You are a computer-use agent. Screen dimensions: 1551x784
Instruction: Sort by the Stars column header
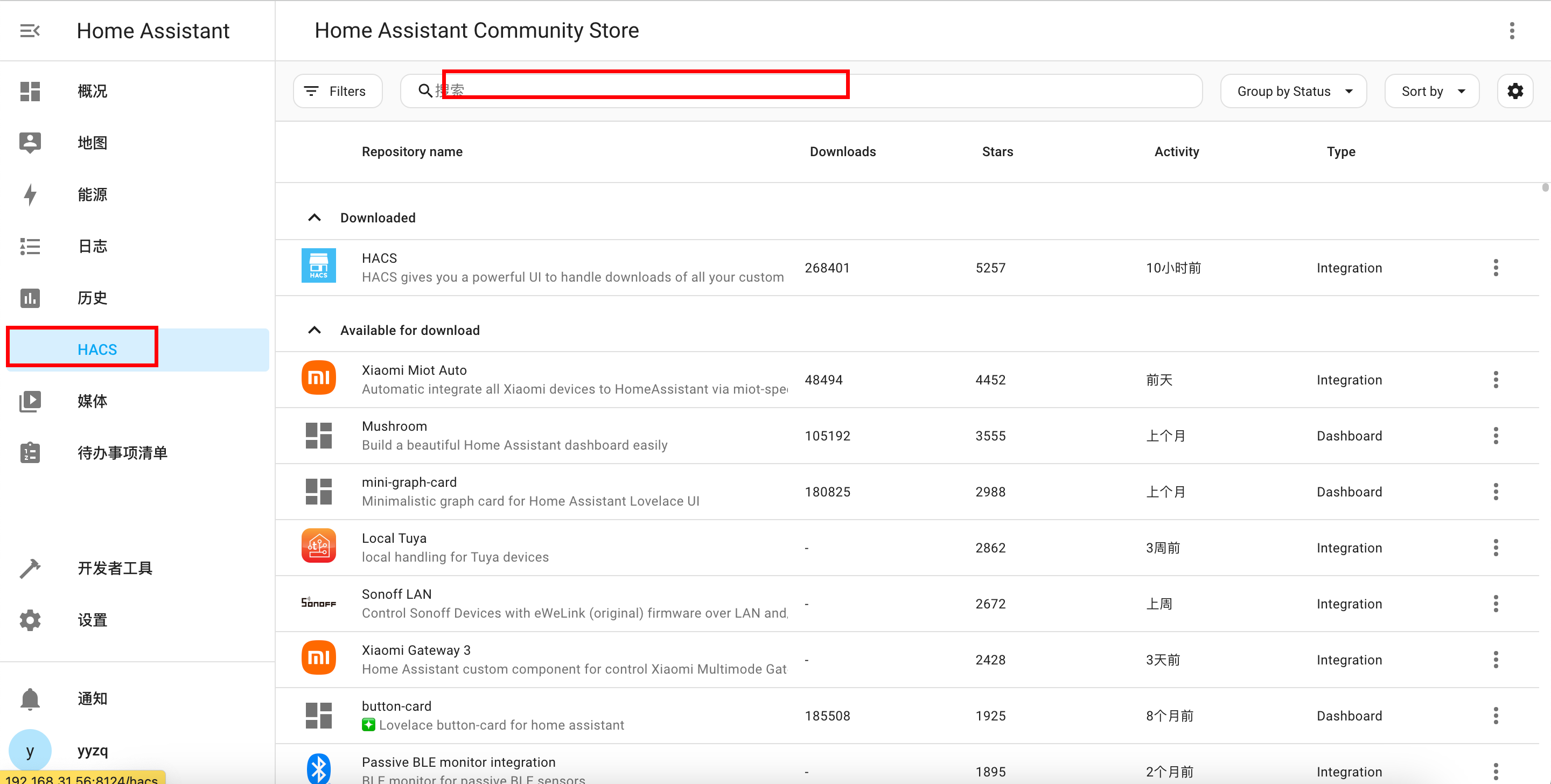pyautogui.click(x=997, y=152)
